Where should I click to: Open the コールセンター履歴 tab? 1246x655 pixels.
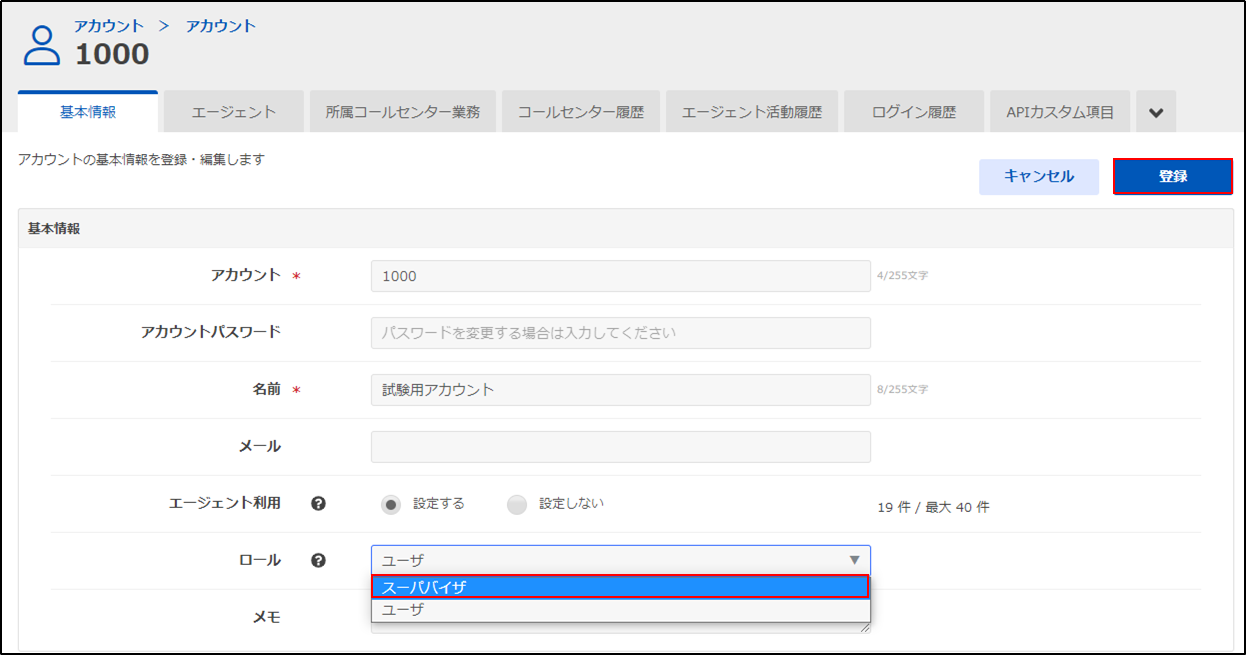581,112
